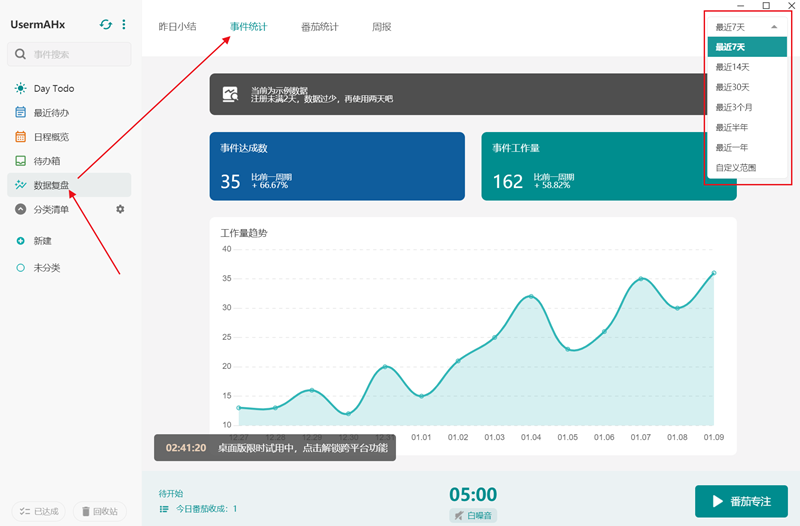
Task: Click the 事件工作量 teal card
Action: (609, 166)
